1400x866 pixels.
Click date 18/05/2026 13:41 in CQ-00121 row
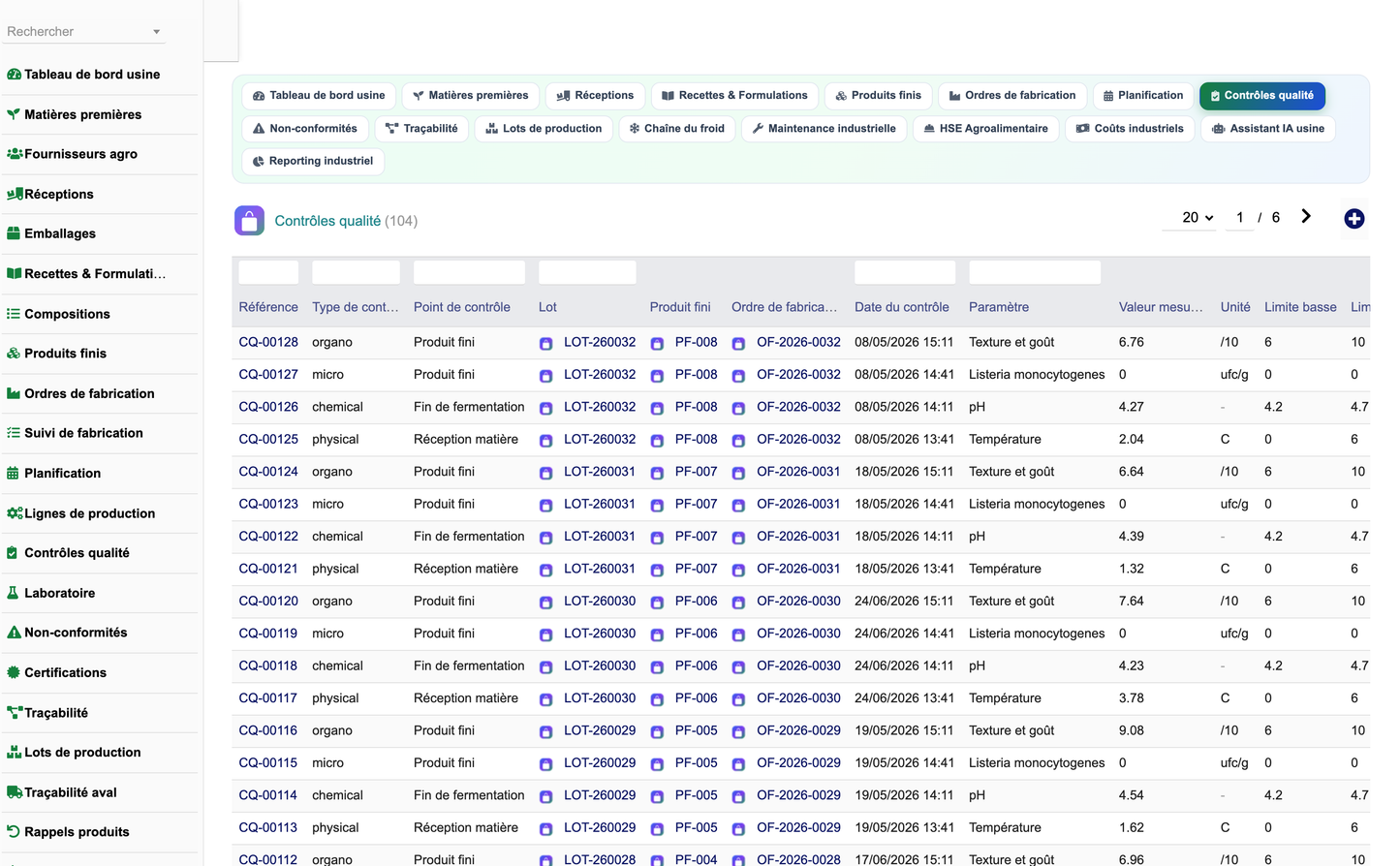[x=904, y=569]
